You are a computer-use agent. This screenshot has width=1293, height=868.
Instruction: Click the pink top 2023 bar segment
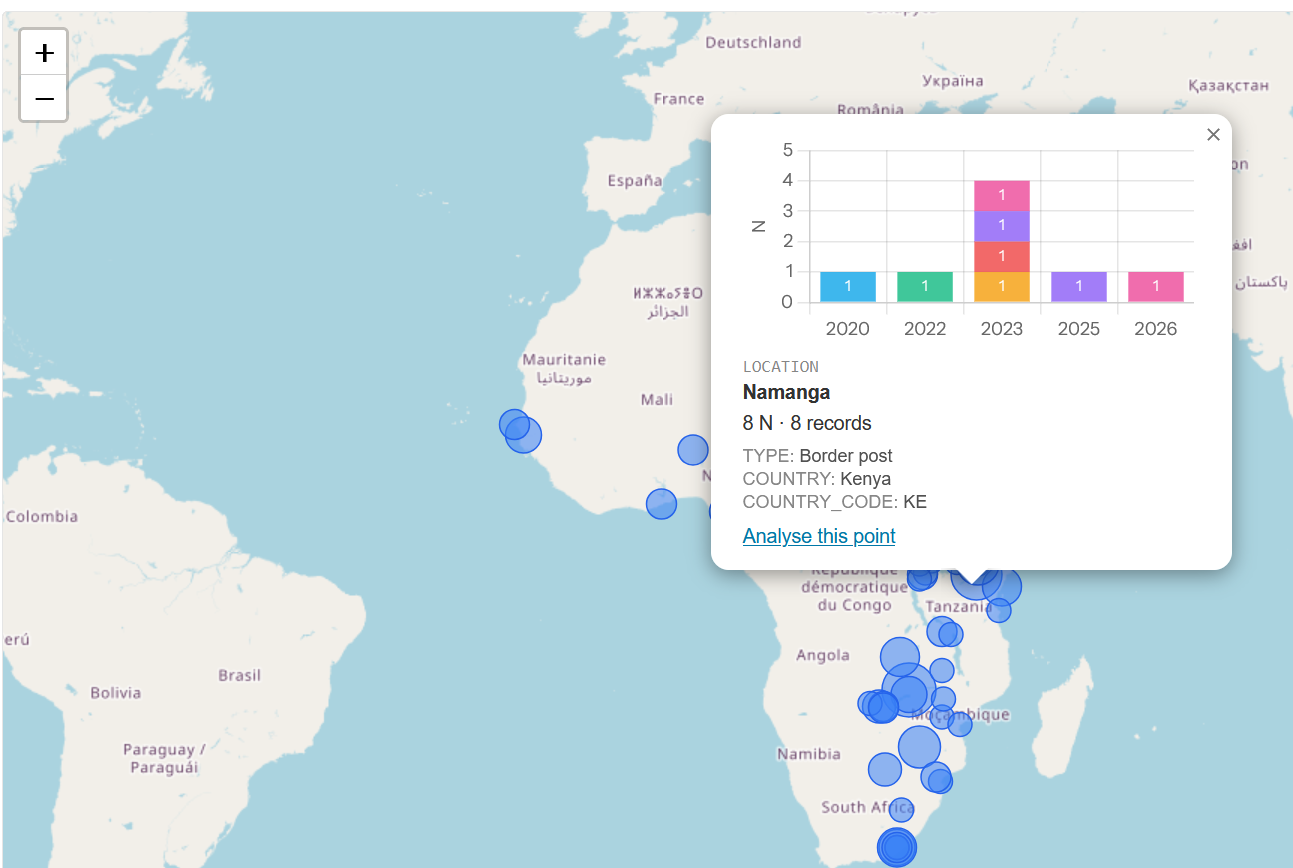[x=1002, y=196]
